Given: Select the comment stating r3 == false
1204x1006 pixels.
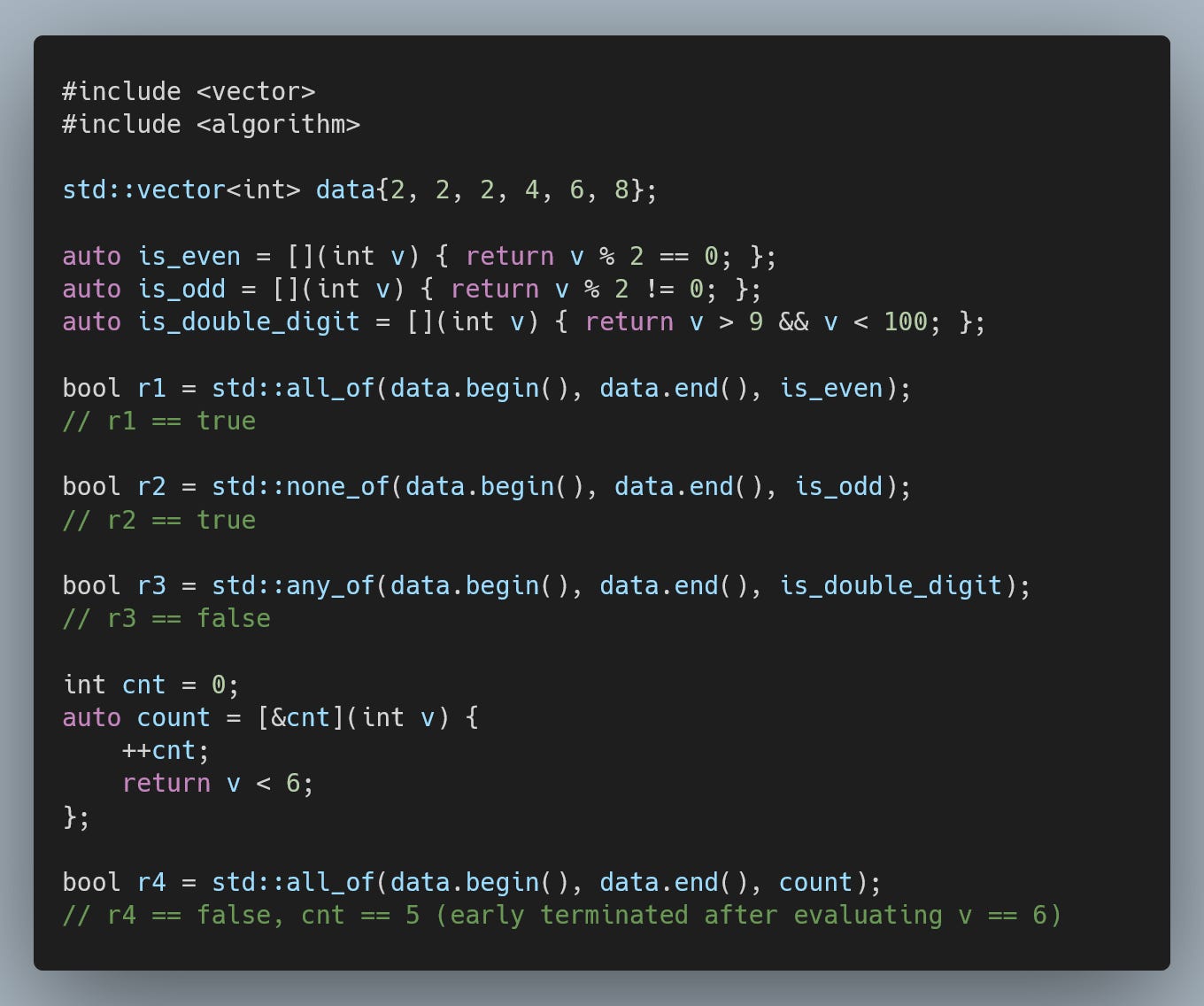Looking at the screenshot, I should click(165, 617).
